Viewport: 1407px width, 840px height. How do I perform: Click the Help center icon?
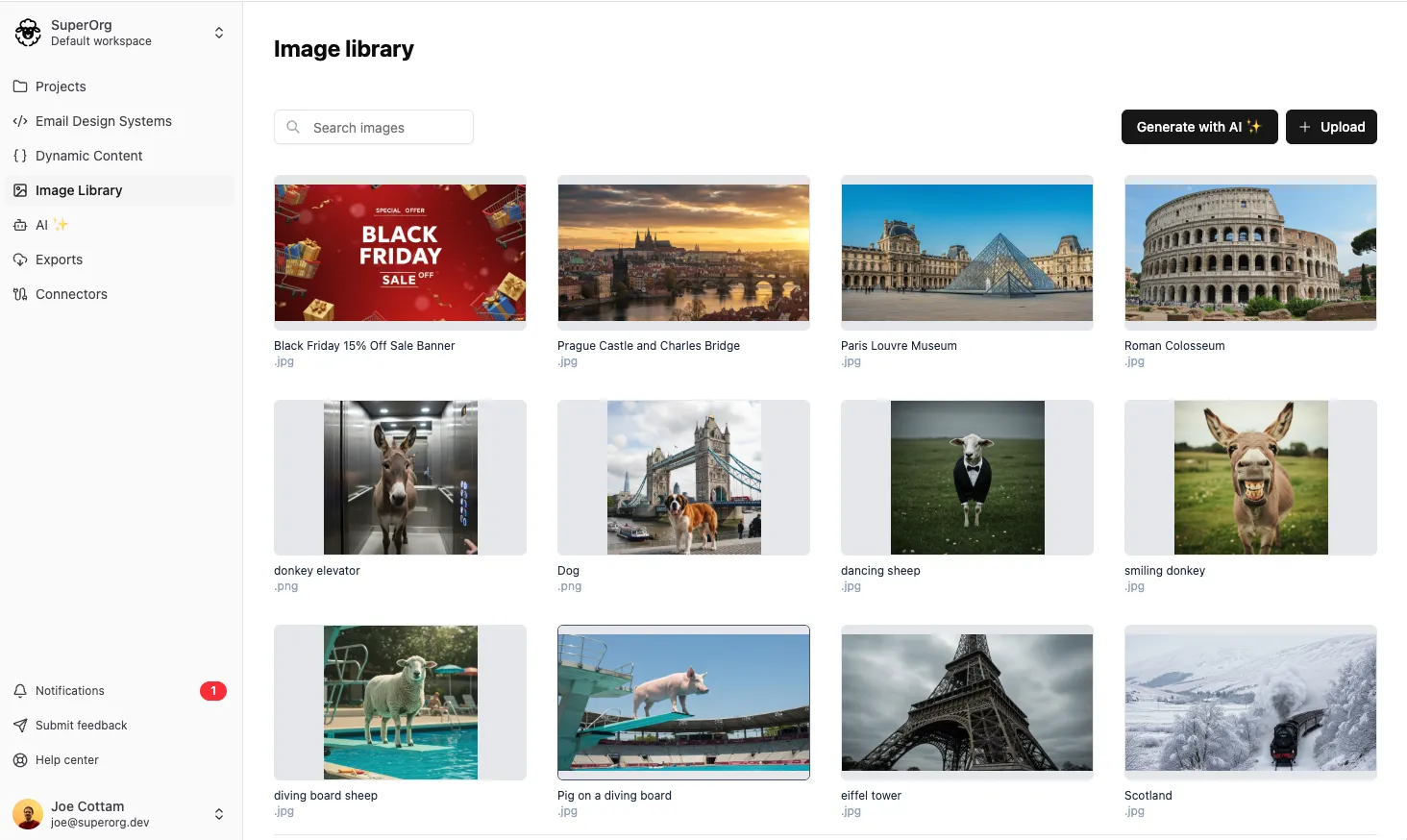coord(20,759)
